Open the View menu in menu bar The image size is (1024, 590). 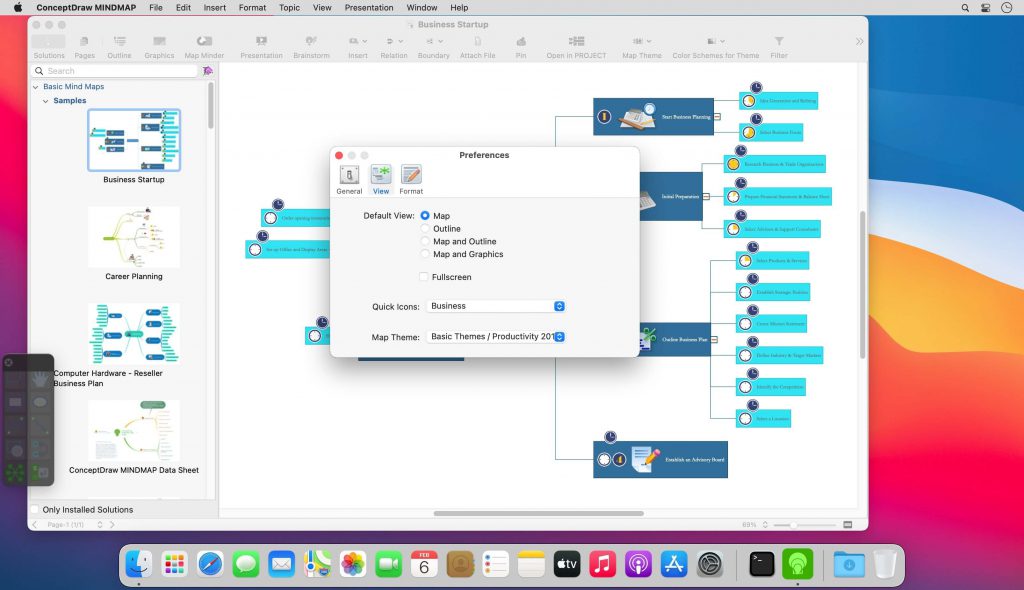click(x=321, y=7)
